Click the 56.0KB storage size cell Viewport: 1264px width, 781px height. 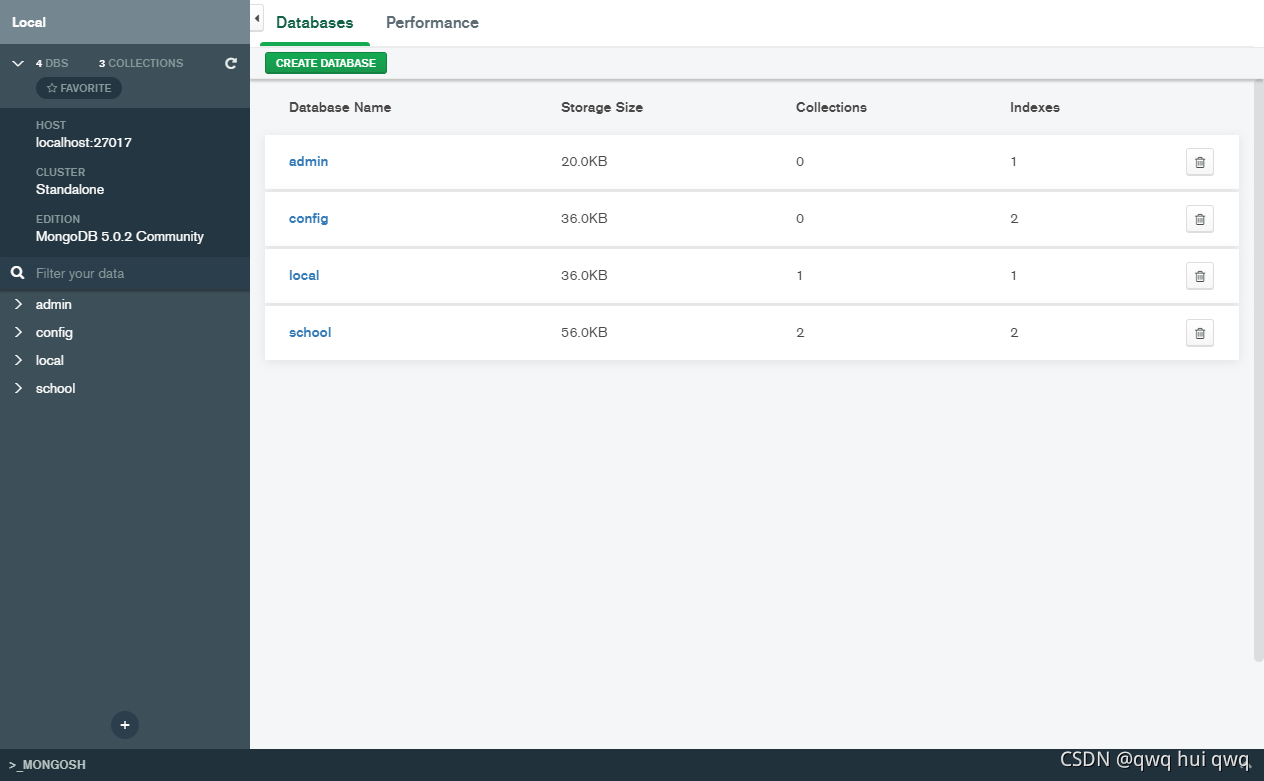[584, 332]
